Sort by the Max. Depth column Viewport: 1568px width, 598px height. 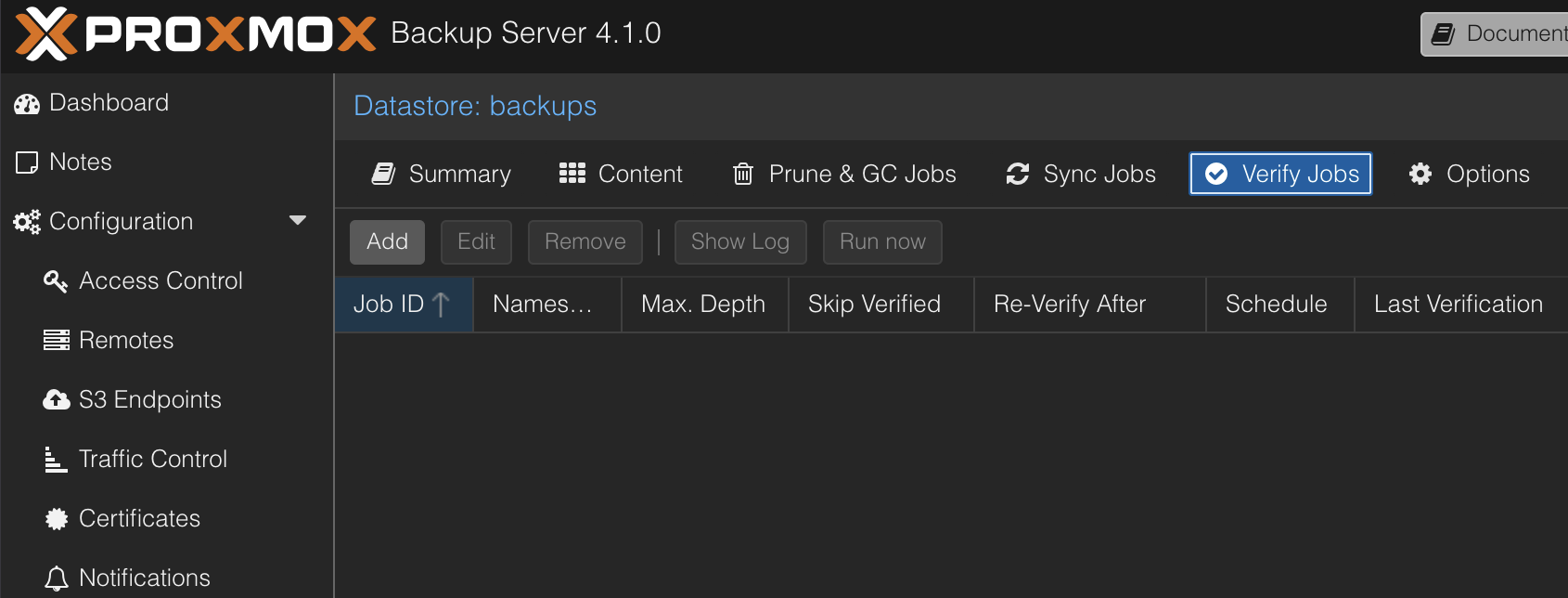click(705, 305)
